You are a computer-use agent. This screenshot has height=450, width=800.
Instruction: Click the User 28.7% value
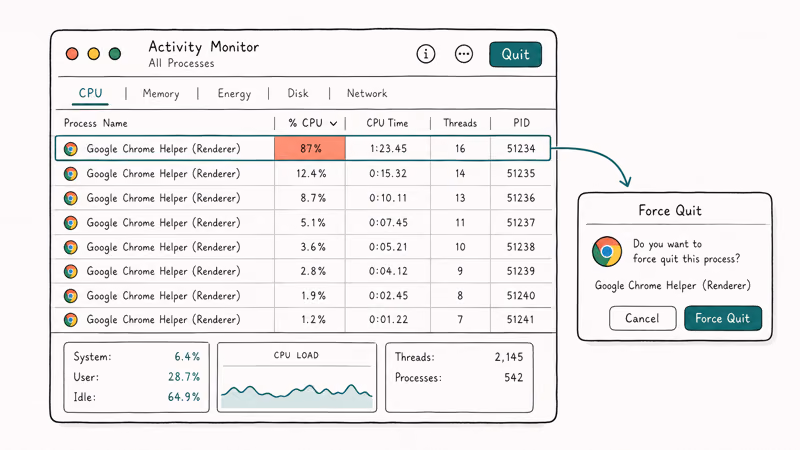[x=184, y=377]
